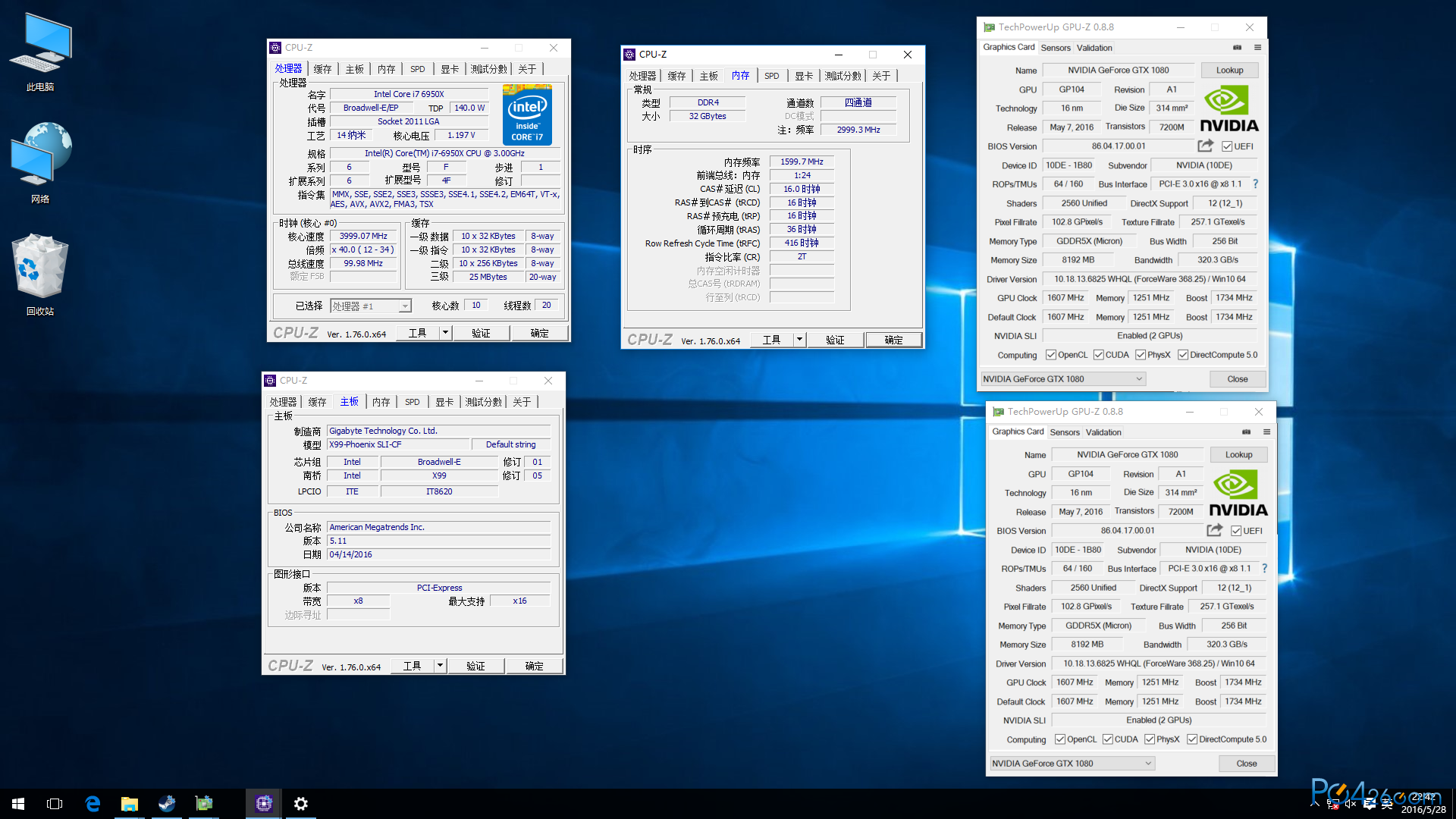Open the 网络 desktop icon
1456x819 pixels.
coord(40,163)
